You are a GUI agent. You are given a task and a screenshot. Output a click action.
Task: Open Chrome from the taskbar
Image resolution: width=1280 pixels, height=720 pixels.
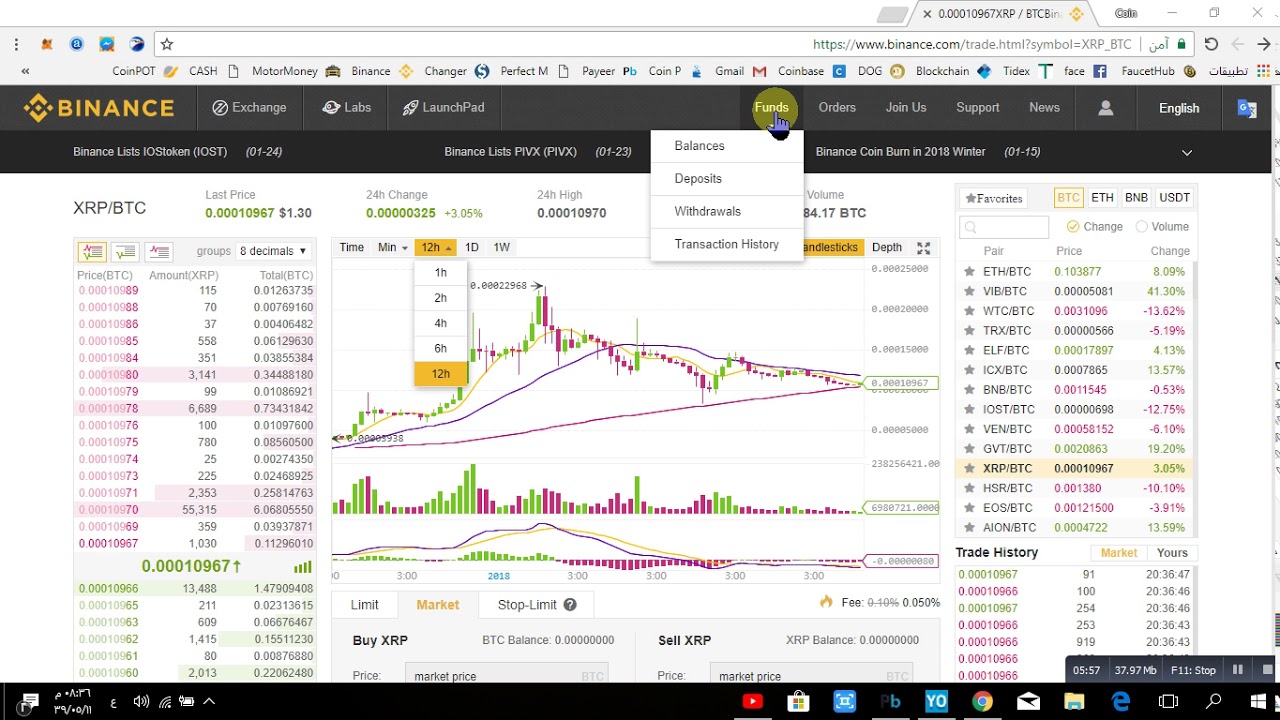click(x=982, y=702)
